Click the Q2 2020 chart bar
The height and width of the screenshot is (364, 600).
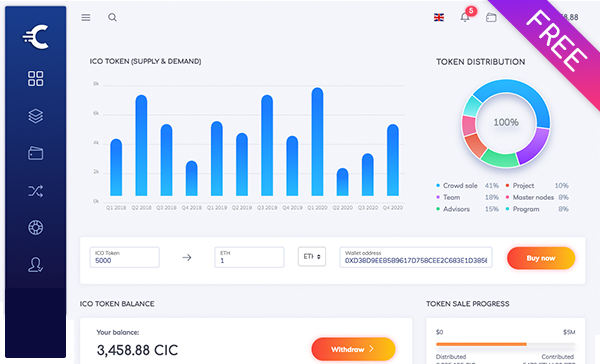(342, 182)
